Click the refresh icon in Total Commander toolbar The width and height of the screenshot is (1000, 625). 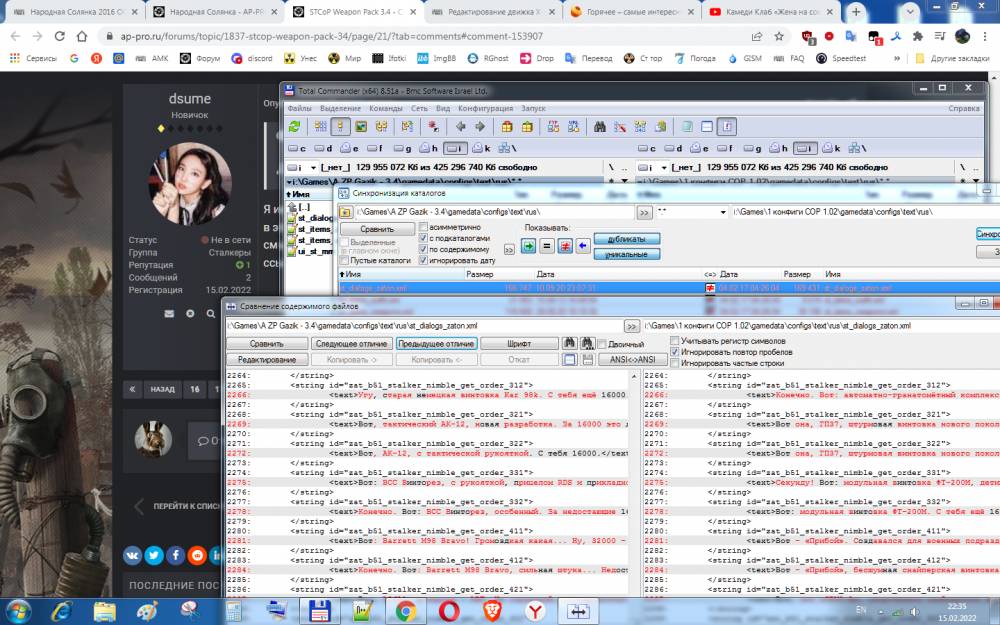point(295,127)
